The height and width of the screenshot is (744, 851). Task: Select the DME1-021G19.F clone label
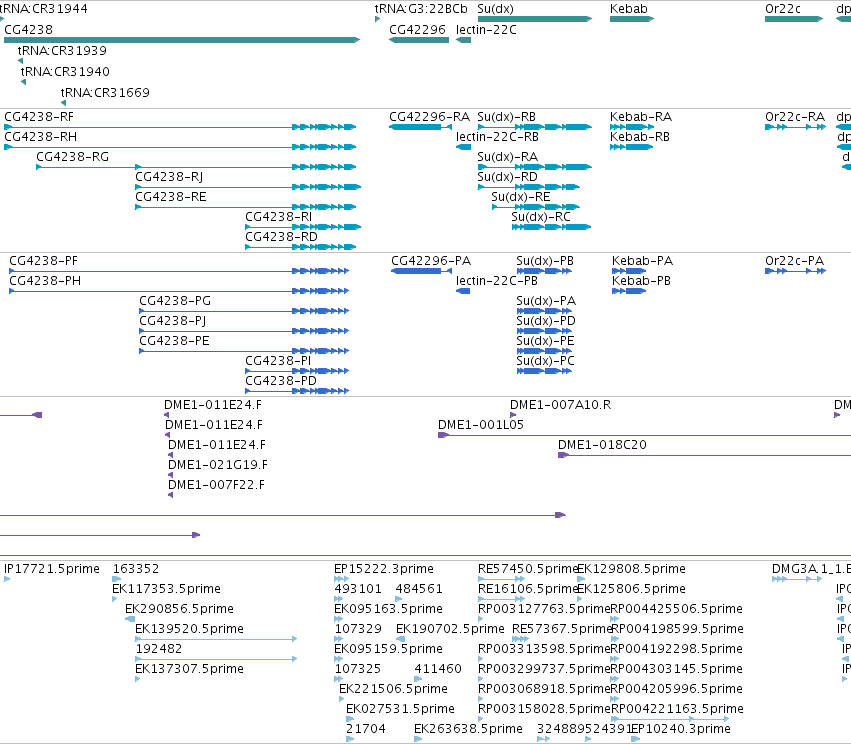218,465
